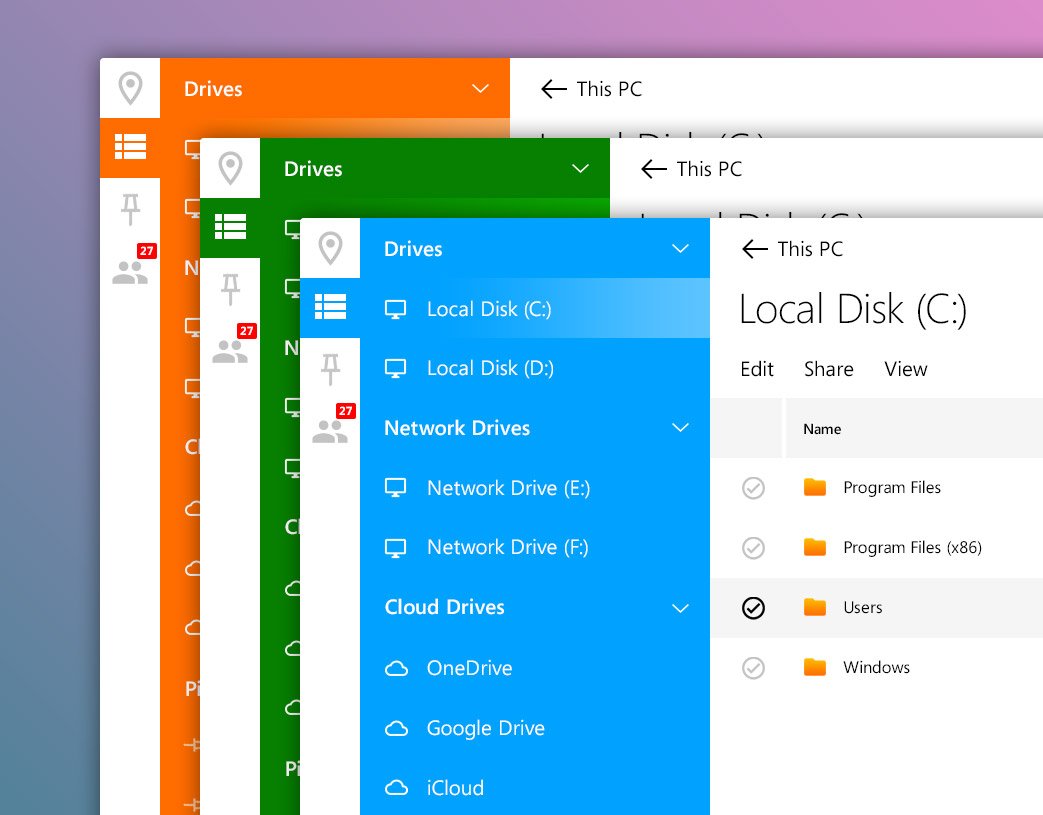Uncheck the Users selection circle
Viewport: 1043px width, 815px height.
point(753,607)
